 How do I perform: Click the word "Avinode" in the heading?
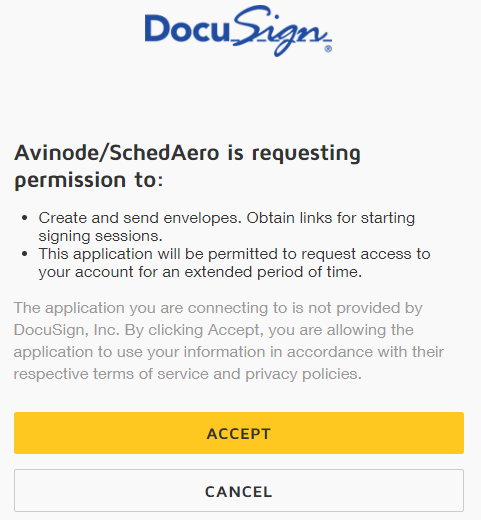pos(56,153)
